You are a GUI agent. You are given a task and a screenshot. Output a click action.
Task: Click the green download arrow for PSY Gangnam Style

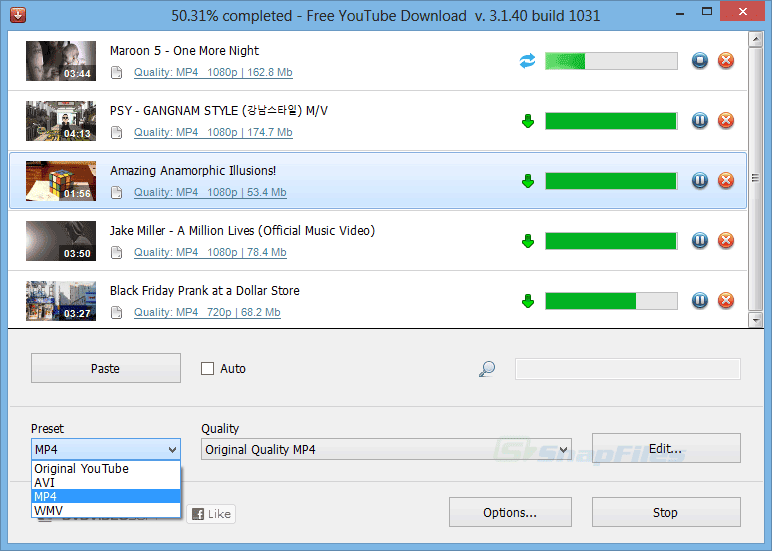coord(528,121)
